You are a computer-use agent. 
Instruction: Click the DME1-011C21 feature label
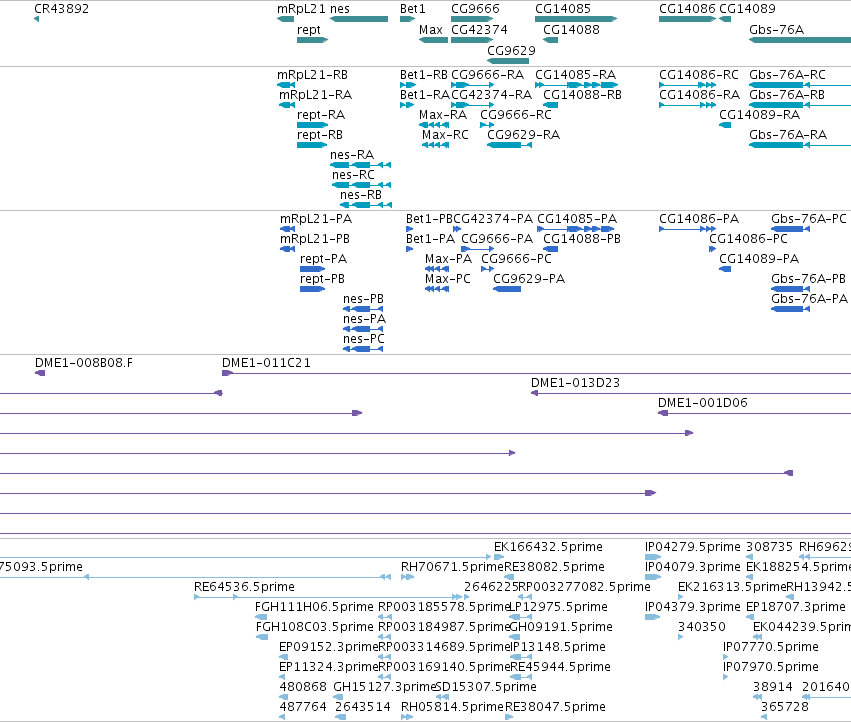pyautogui.click(x=266, y=363)
